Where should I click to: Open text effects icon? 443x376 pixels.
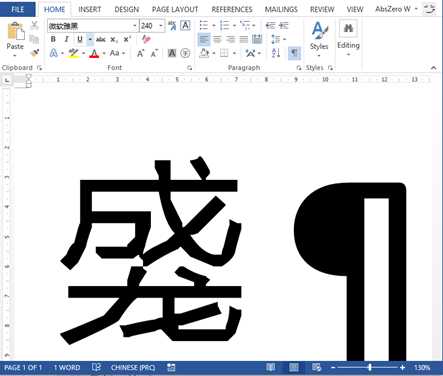(x=54, y=53)
